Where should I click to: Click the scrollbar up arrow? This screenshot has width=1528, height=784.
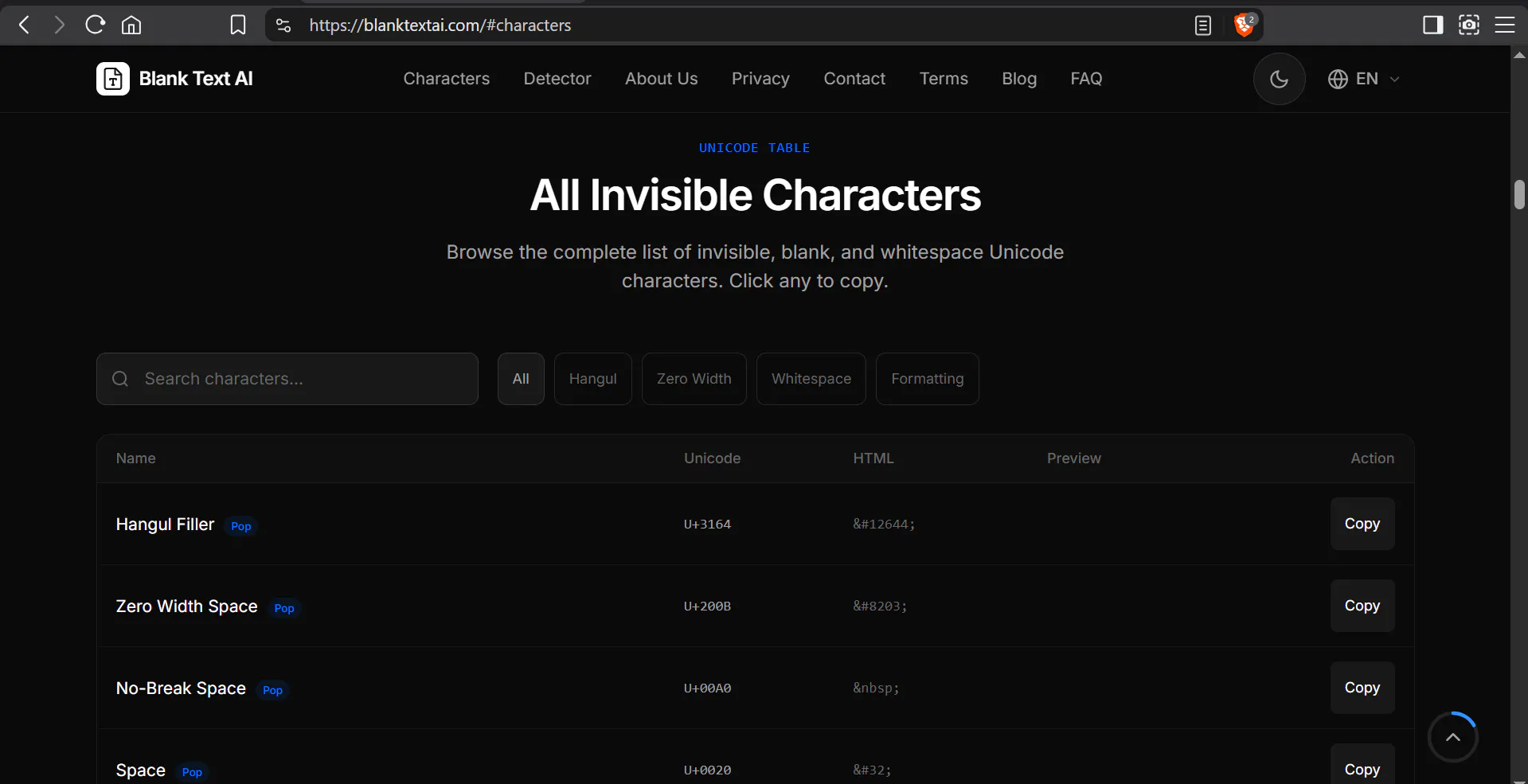pos(1519,55)
